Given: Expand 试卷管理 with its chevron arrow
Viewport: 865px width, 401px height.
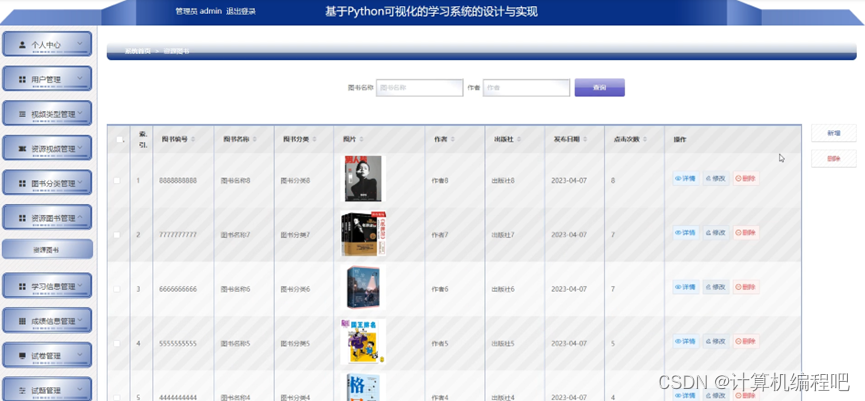Looking at the screenshot, I should point(80,354).
